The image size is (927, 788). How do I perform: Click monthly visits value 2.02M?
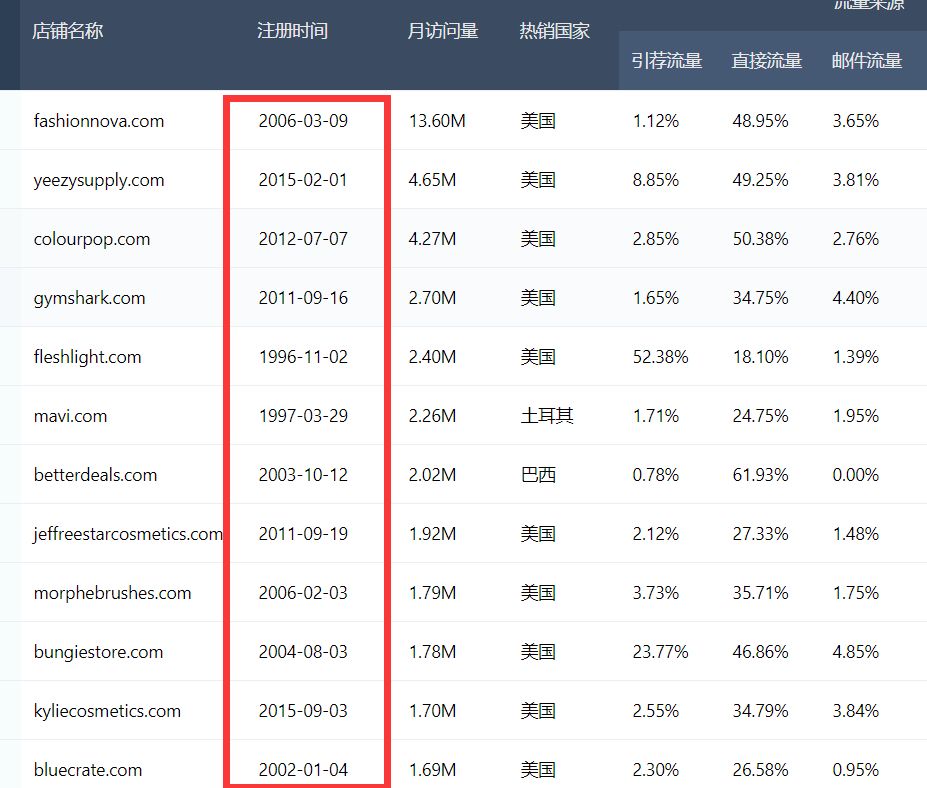pyautogui.click(x=432, y=475)
